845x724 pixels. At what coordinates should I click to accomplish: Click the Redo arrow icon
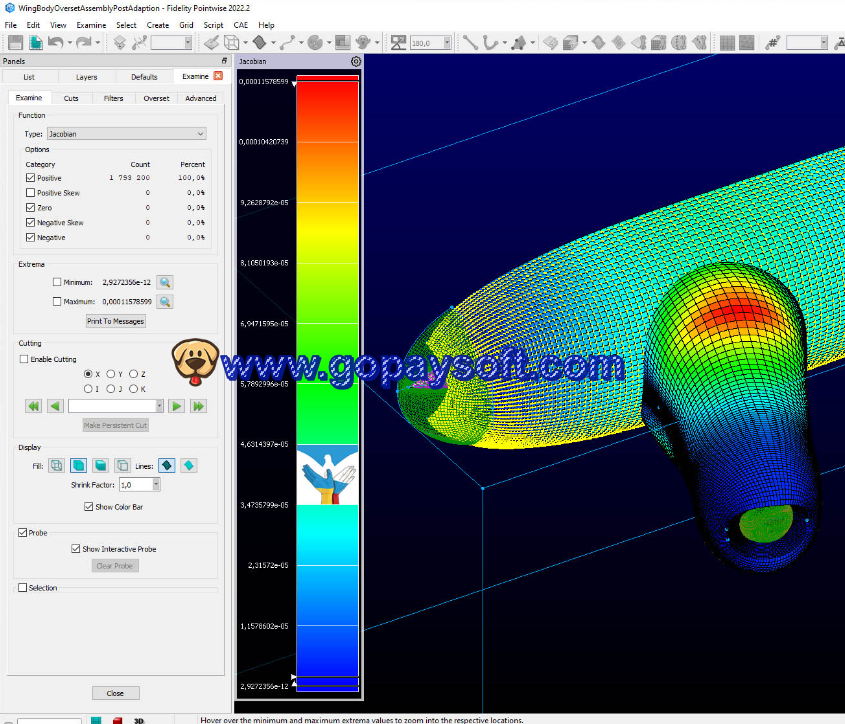coord(84,42)
